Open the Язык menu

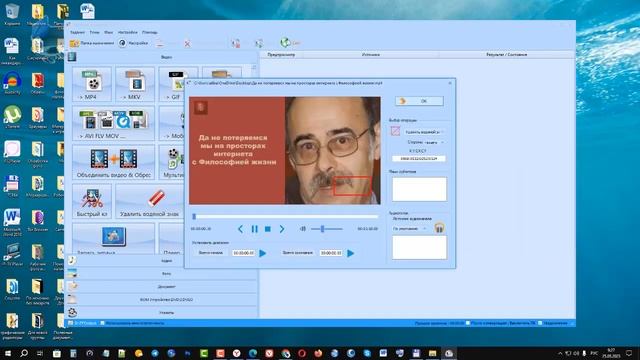[x=109, y=32]
